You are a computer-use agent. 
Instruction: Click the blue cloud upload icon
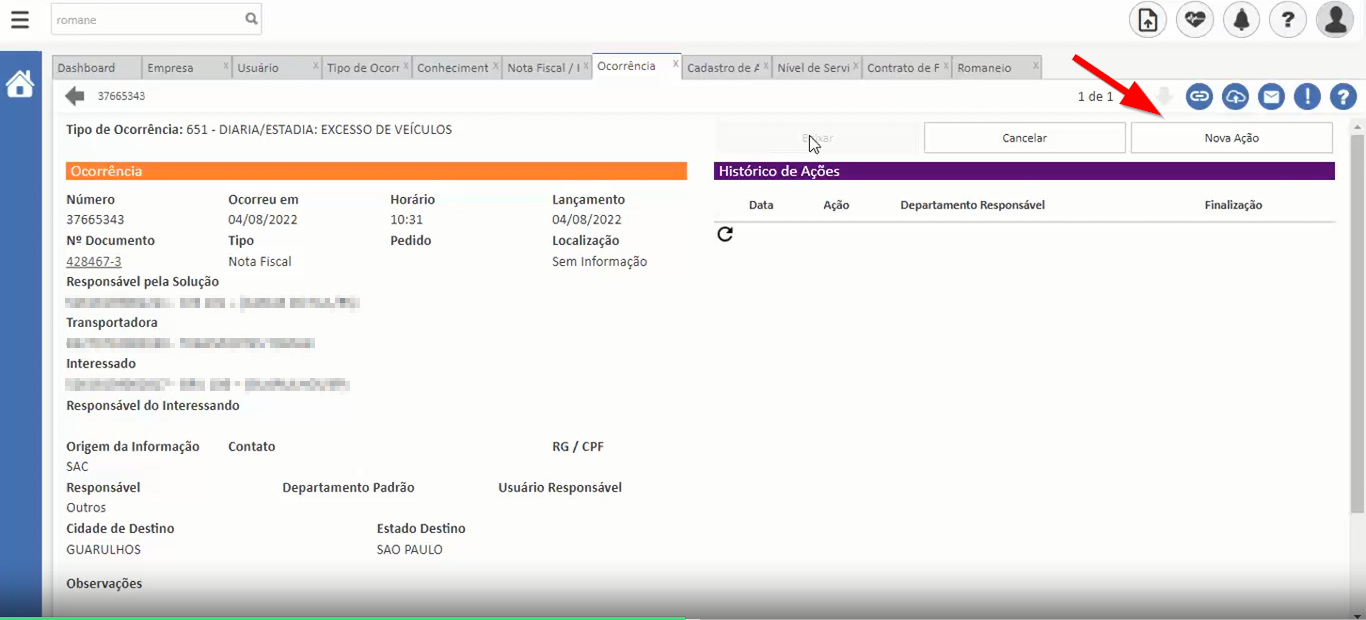pyautogui.click(x=1235, y=96)
